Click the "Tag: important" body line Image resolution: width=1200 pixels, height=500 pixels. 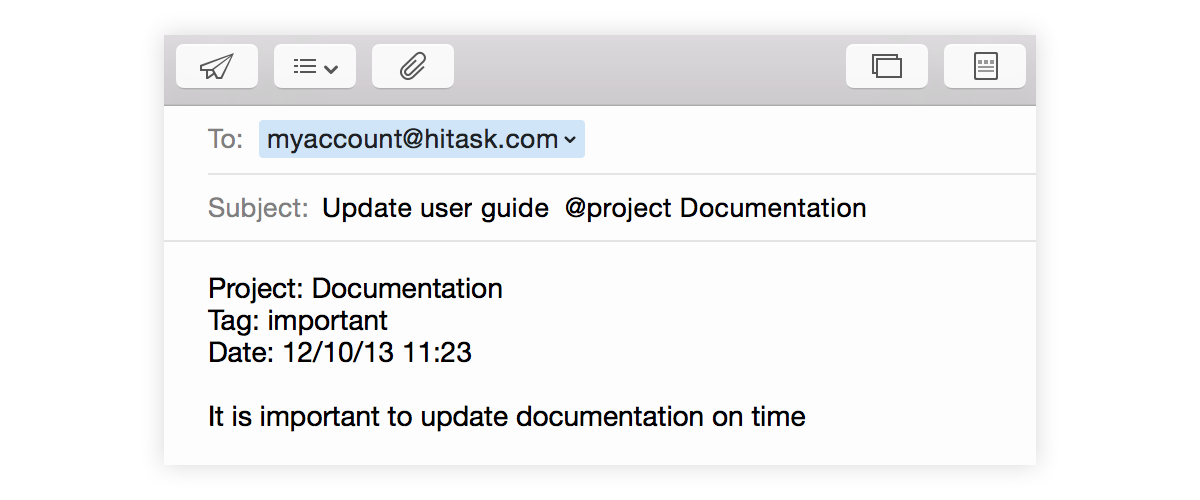pyautogui.click(x=297, y=321)
